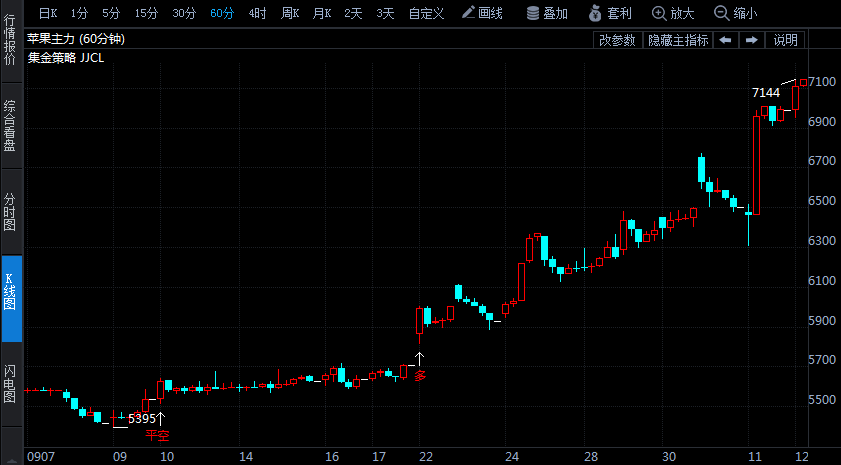The height and width of the screenshot is (465, 841).
Task: Open 闪电图 sidebar tab
Action: 10,383
